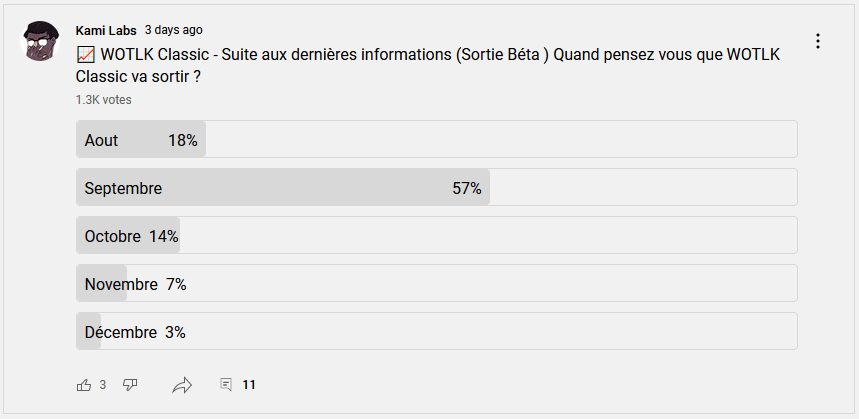Click the like count number 3

(103, 385)
